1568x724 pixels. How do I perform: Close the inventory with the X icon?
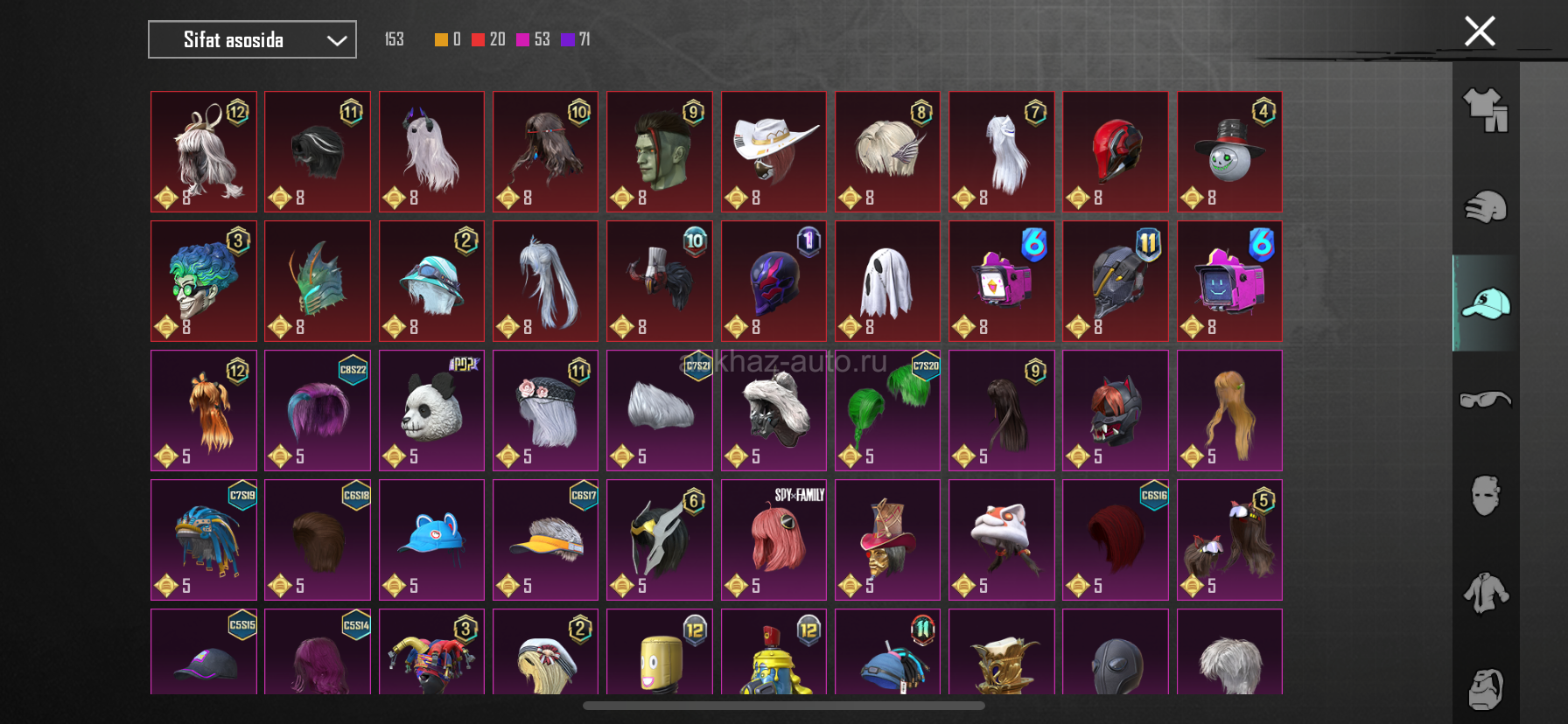click(x=1480, y=31)
